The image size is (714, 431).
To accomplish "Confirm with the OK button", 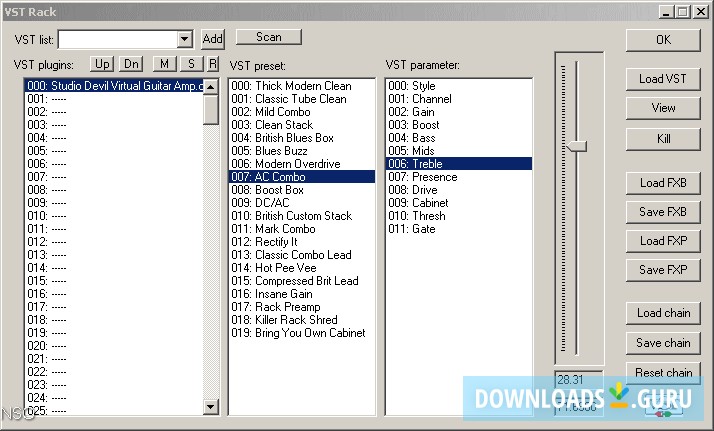I will click(x=663, y=40).
